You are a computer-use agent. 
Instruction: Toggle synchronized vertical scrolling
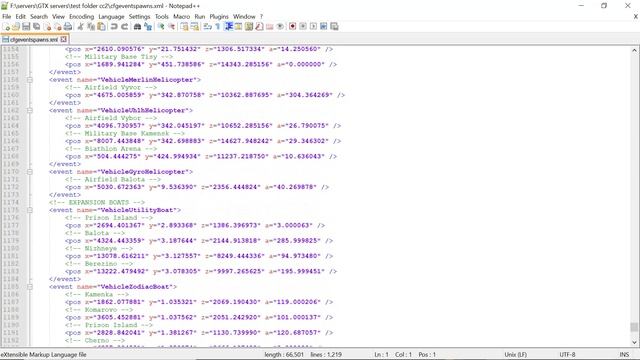pos(184,27)
